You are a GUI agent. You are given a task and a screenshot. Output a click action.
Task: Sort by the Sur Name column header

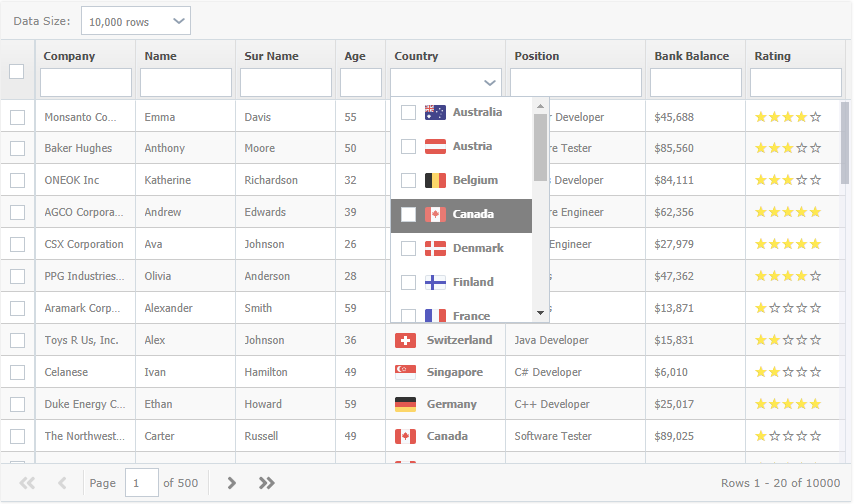point(271,56)
